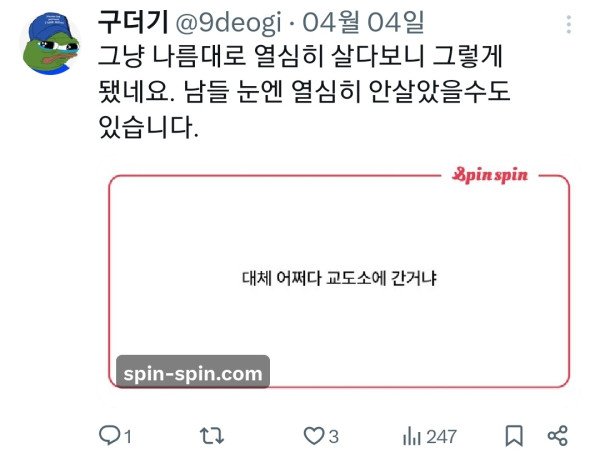Click the like count number 3
This screenshot has width=600, height=457.
[x=334, y=437]
